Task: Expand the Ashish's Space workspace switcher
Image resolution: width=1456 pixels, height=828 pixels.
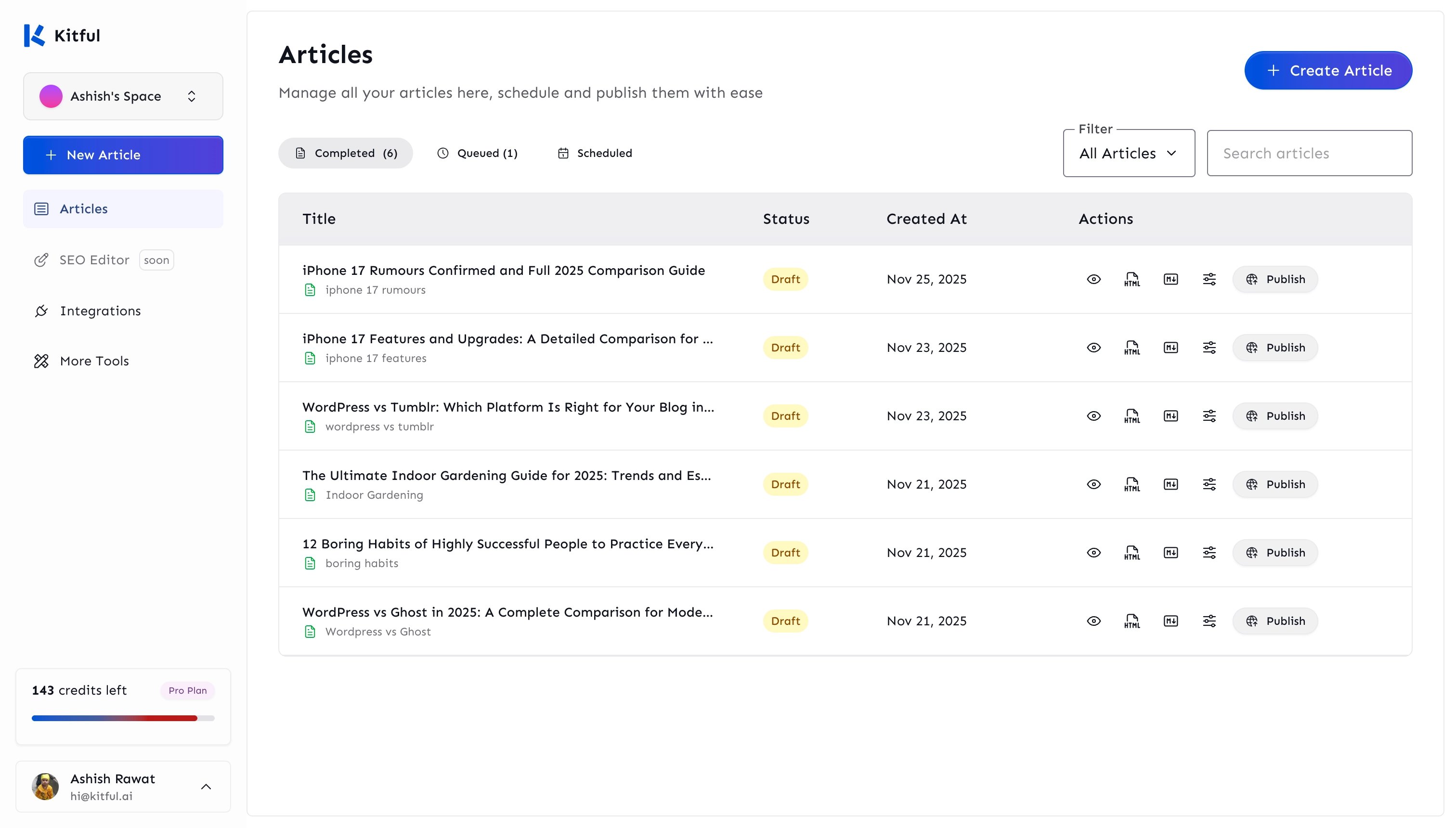Action: (x=123, y=96)
